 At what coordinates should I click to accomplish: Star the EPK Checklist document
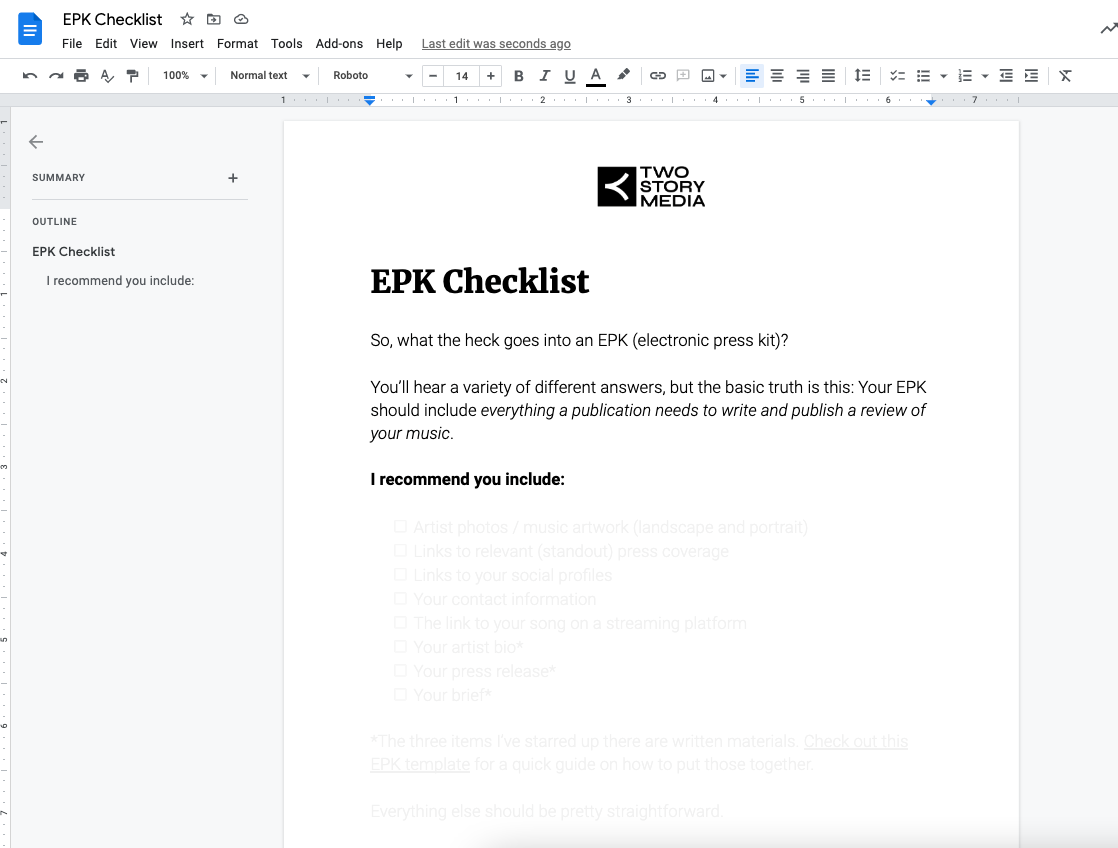(187, 20)
